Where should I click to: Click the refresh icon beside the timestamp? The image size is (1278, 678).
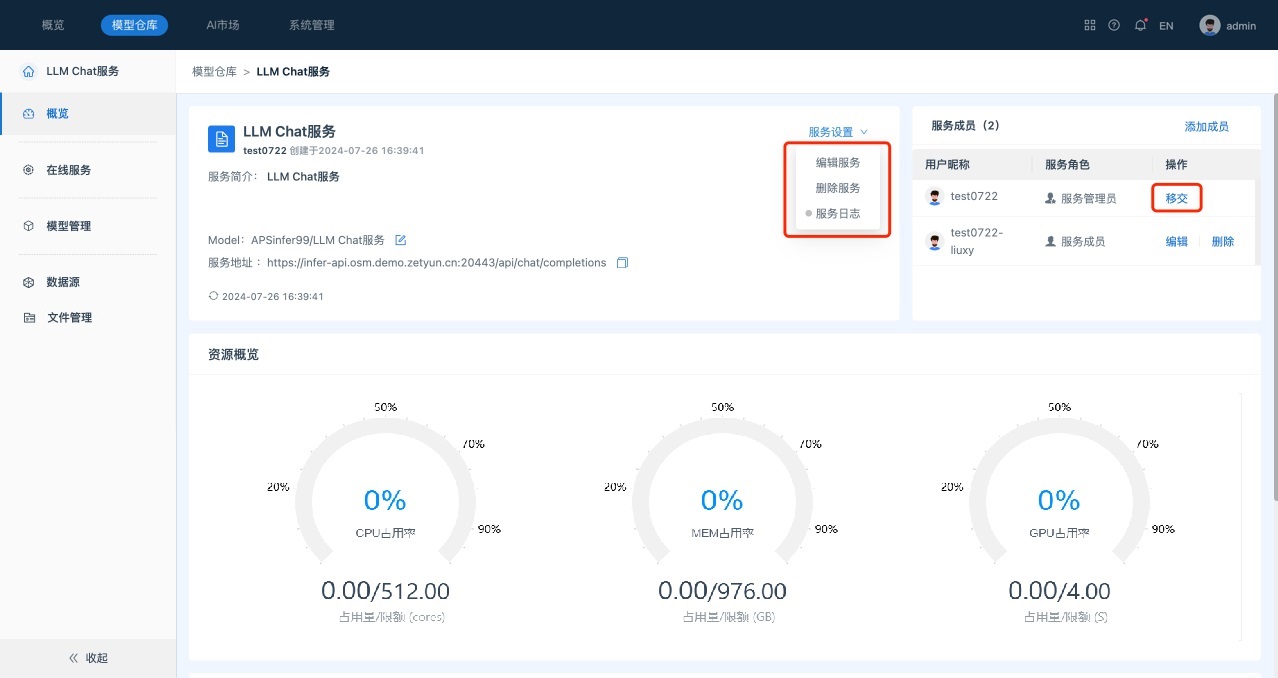coord(213,296)
